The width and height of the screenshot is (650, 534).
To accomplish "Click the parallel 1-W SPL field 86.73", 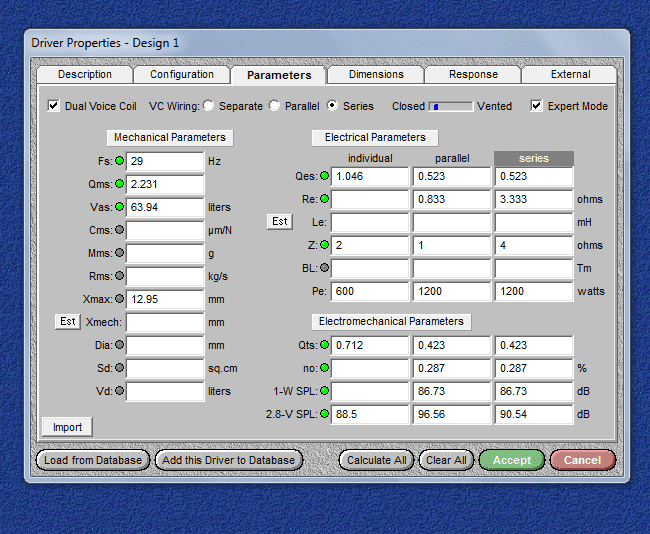I will pyautogui.click(x=452, y=391).
